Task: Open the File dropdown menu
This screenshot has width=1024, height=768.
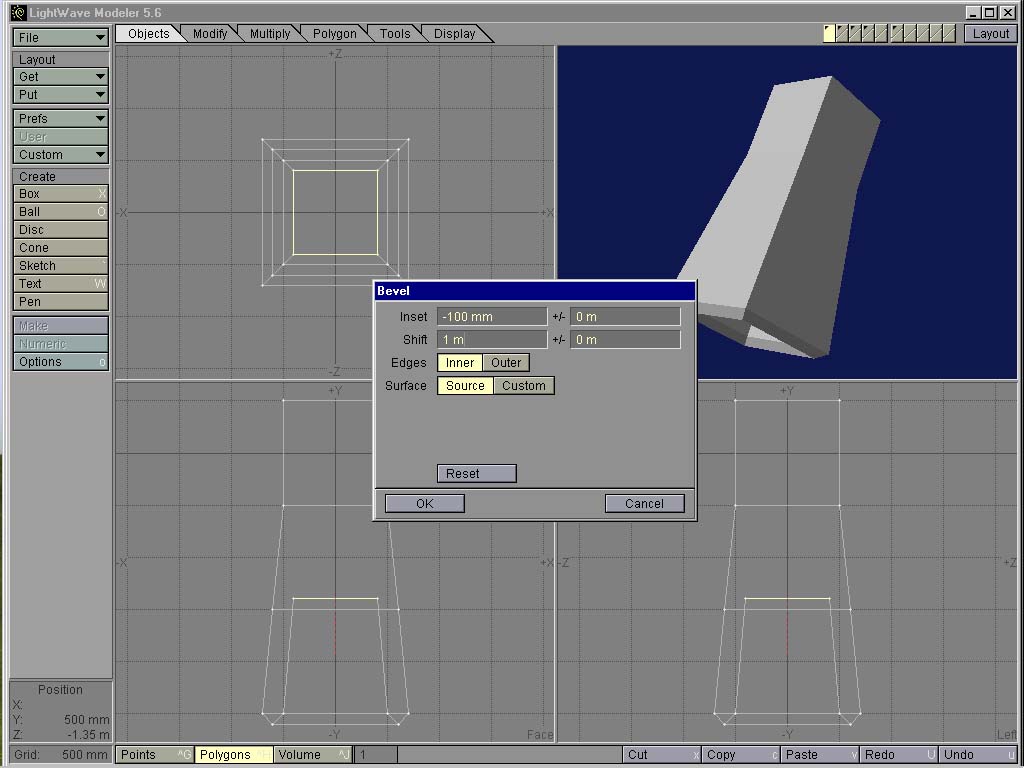Action: pyautogui.click(x=60, y=37)
